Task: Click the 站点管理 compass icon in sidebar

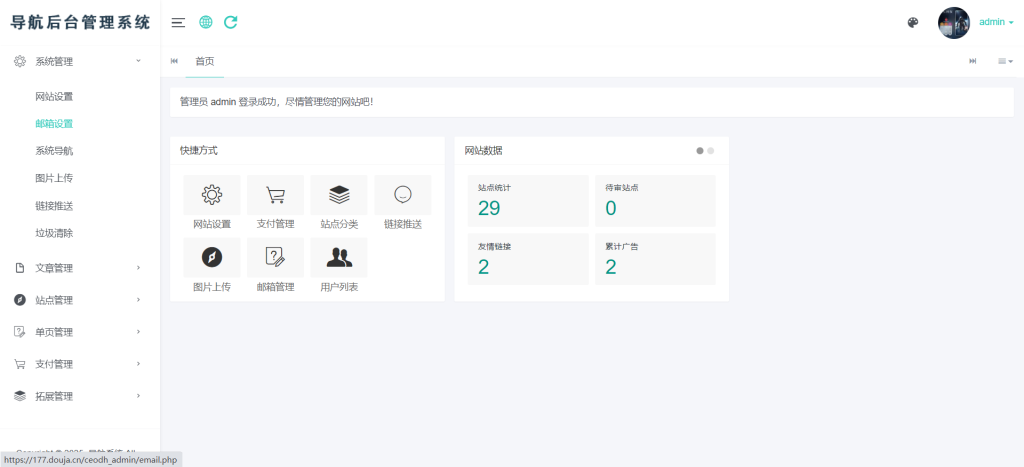Action: (x=20, y=300)
